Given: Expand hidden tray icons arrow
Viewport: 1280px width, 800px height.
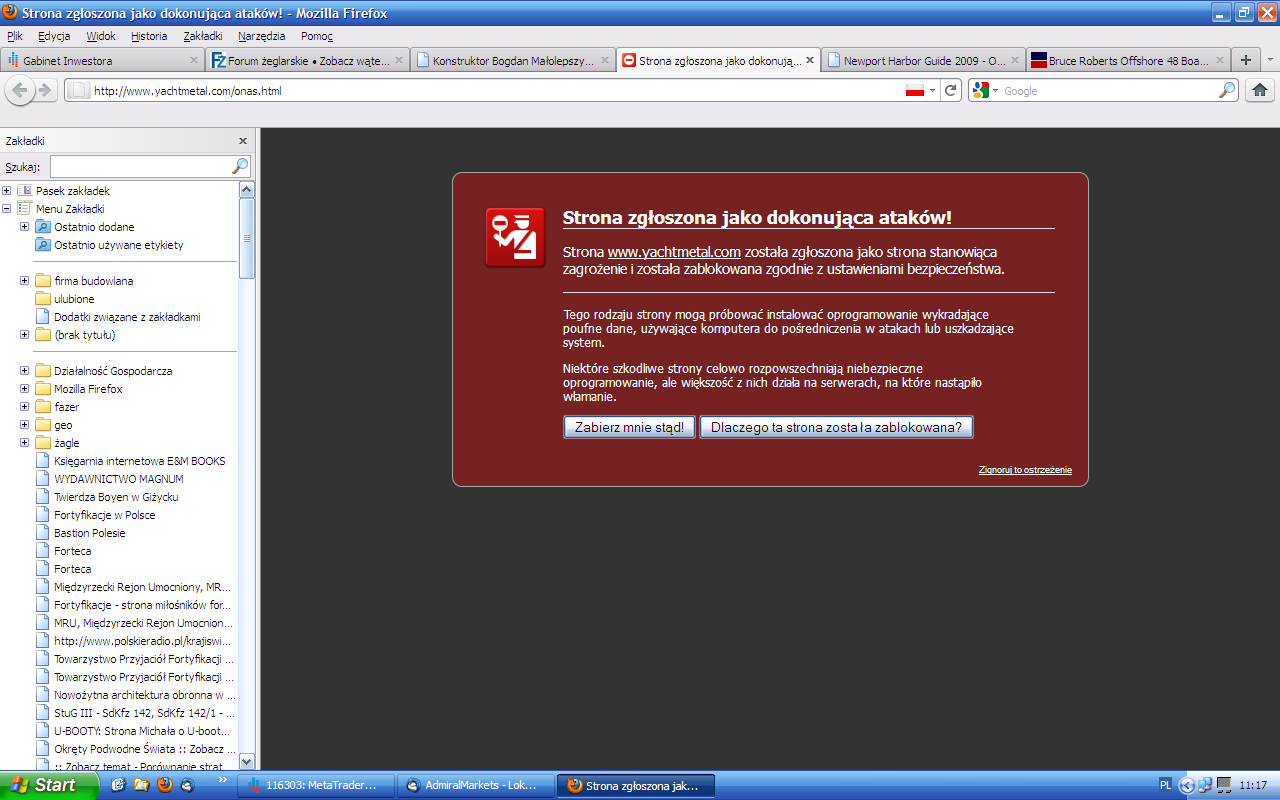Looking at the screenshot, I should [x=1187, y=785].
